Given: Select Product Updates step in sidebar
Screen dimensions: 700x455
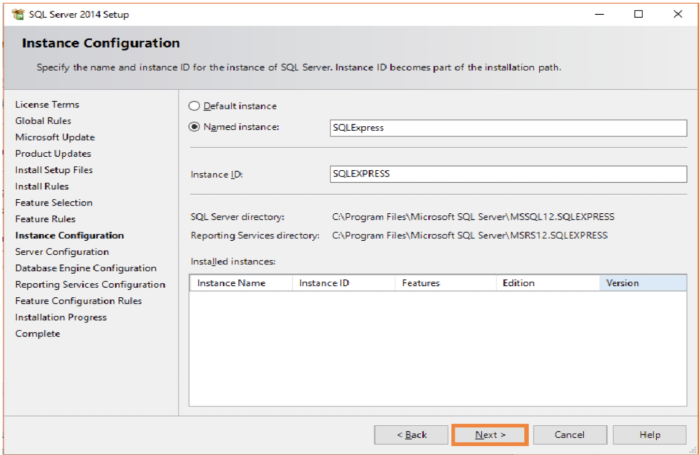Looking at the screenshot, I should click(53, 154).
